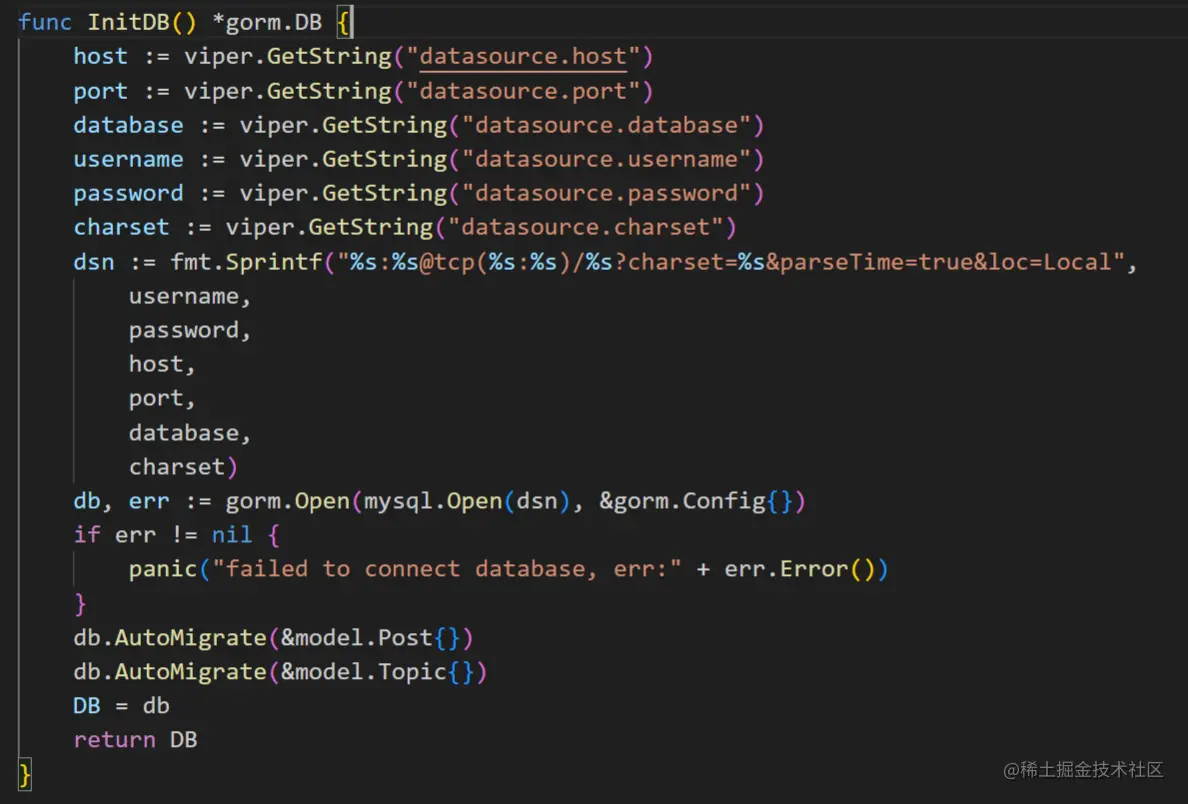1188x804 pixels.
Task: Click the closing brace of the if block
Action: point(80,604)
